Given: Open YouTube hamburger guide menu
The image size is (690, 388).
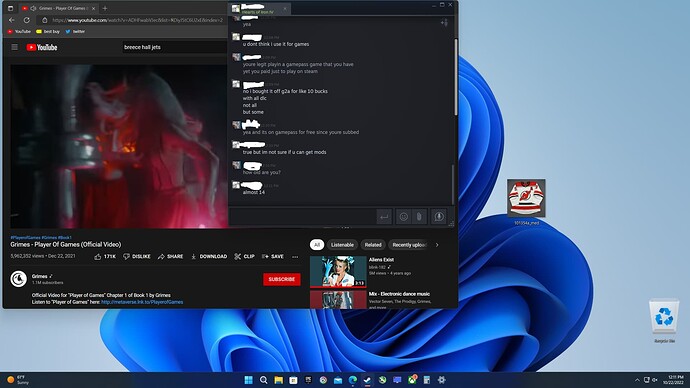Looking at the screenshot, I should coord(15,47).
